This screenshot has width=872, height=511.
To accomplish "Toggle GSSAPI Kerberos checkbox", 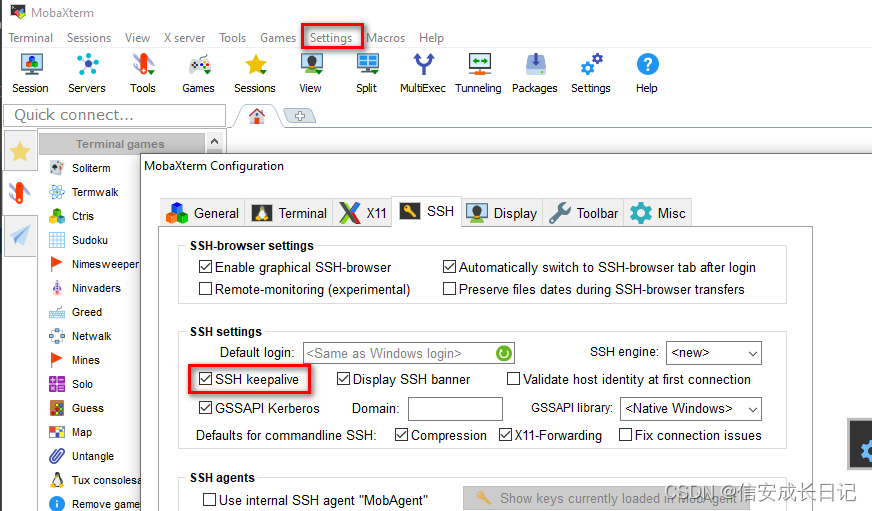I will click(205, 408).
